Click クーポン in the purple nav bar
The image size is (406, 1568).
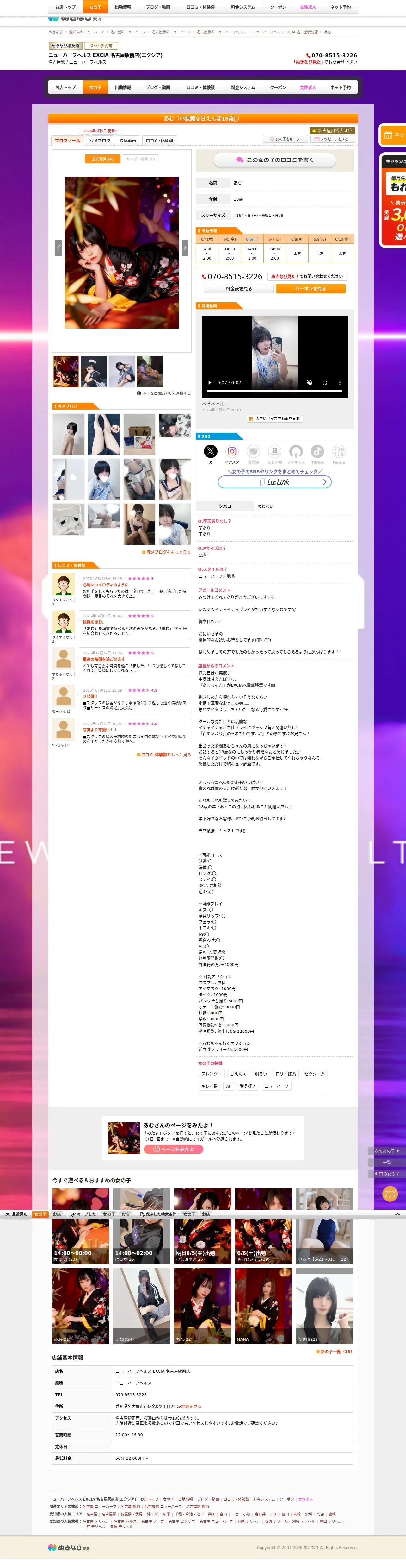(278, 88)
